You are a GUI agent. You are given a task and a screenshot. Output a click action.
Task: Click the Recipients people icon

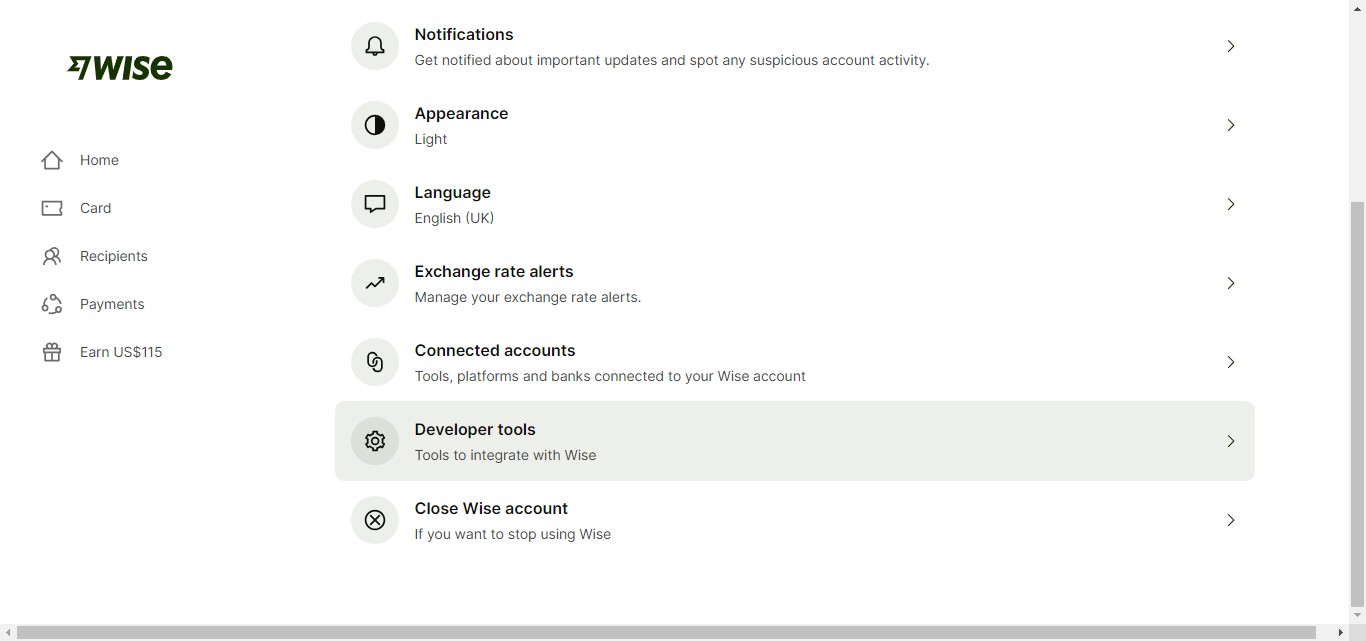51,256
